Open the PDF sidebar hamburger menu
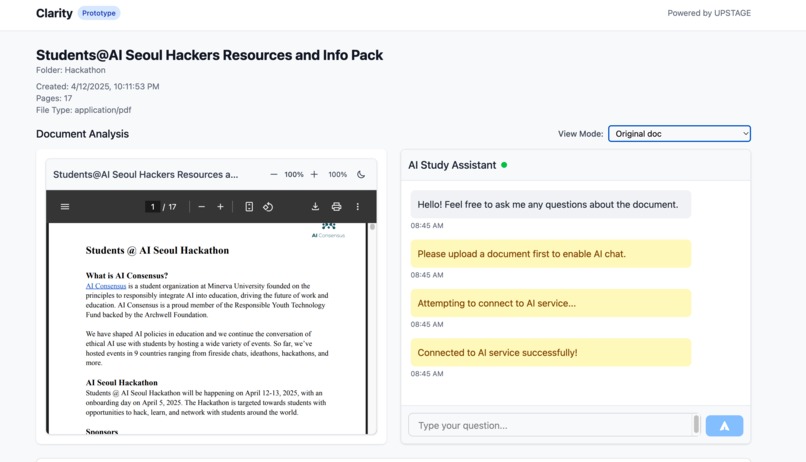 [65, 207]
